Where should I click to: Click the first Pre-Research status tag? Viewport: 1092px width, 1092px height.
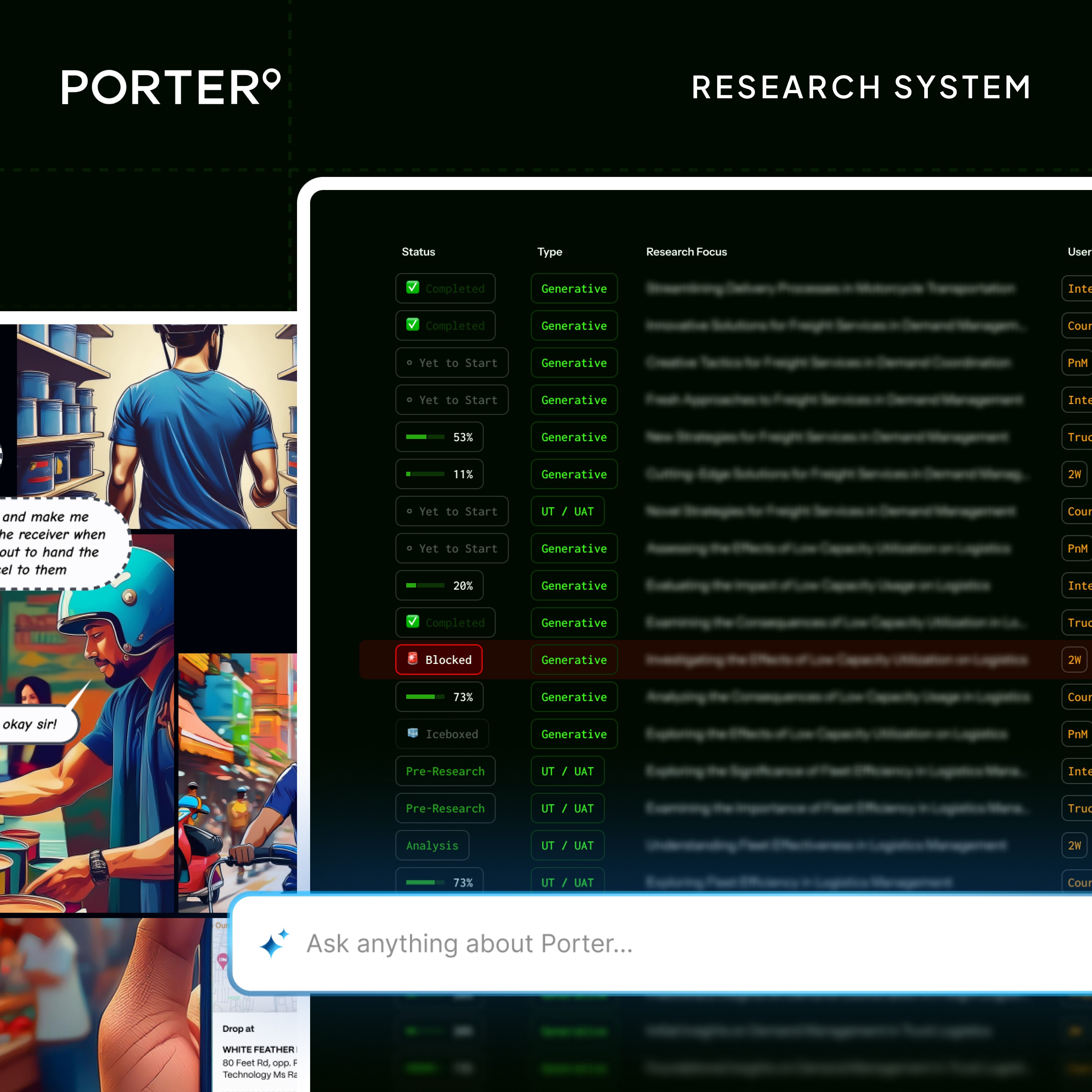[x=445, y=772]
